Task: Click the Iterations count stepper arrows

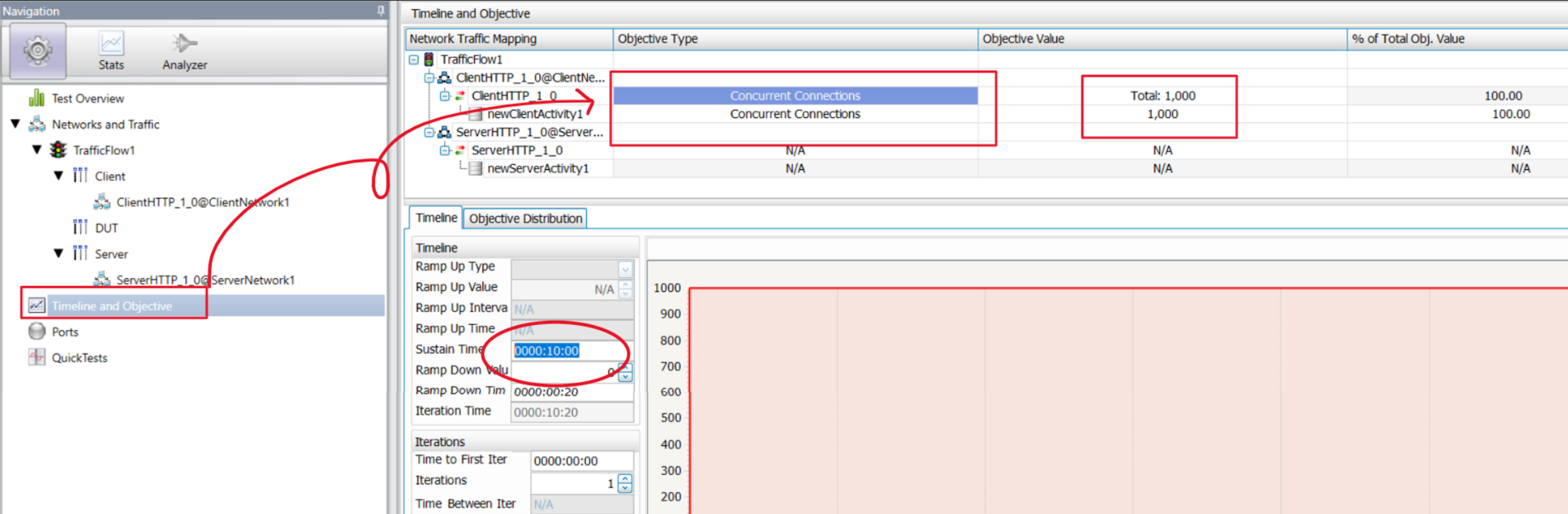Action: coord(625,484)
